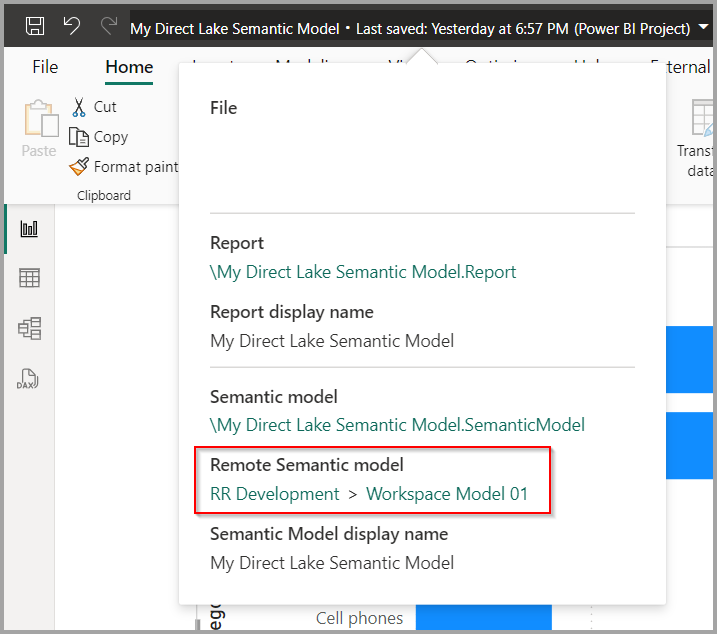Click the Redo arrow icon
Image resolution: width=717 pixels, height=634 pixels.
[109, 26]
